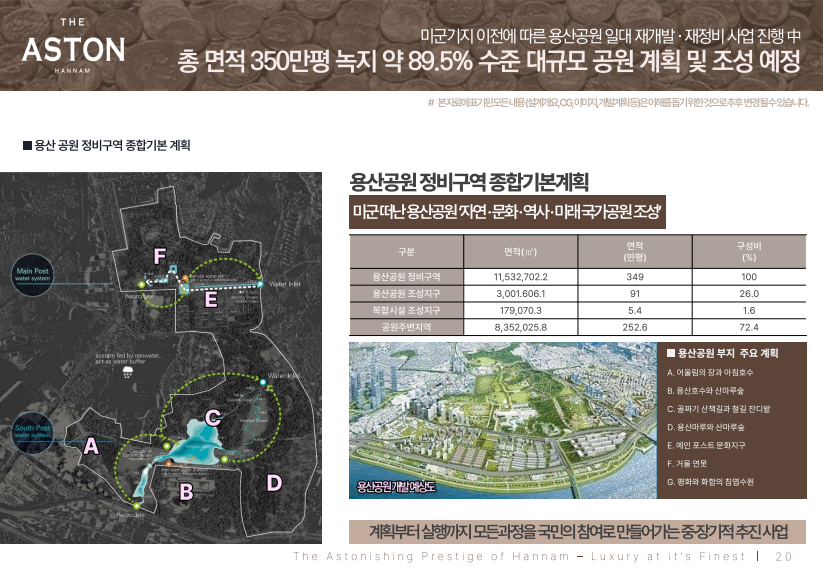Select the 용산공원 정비구역 table row label

406,275
